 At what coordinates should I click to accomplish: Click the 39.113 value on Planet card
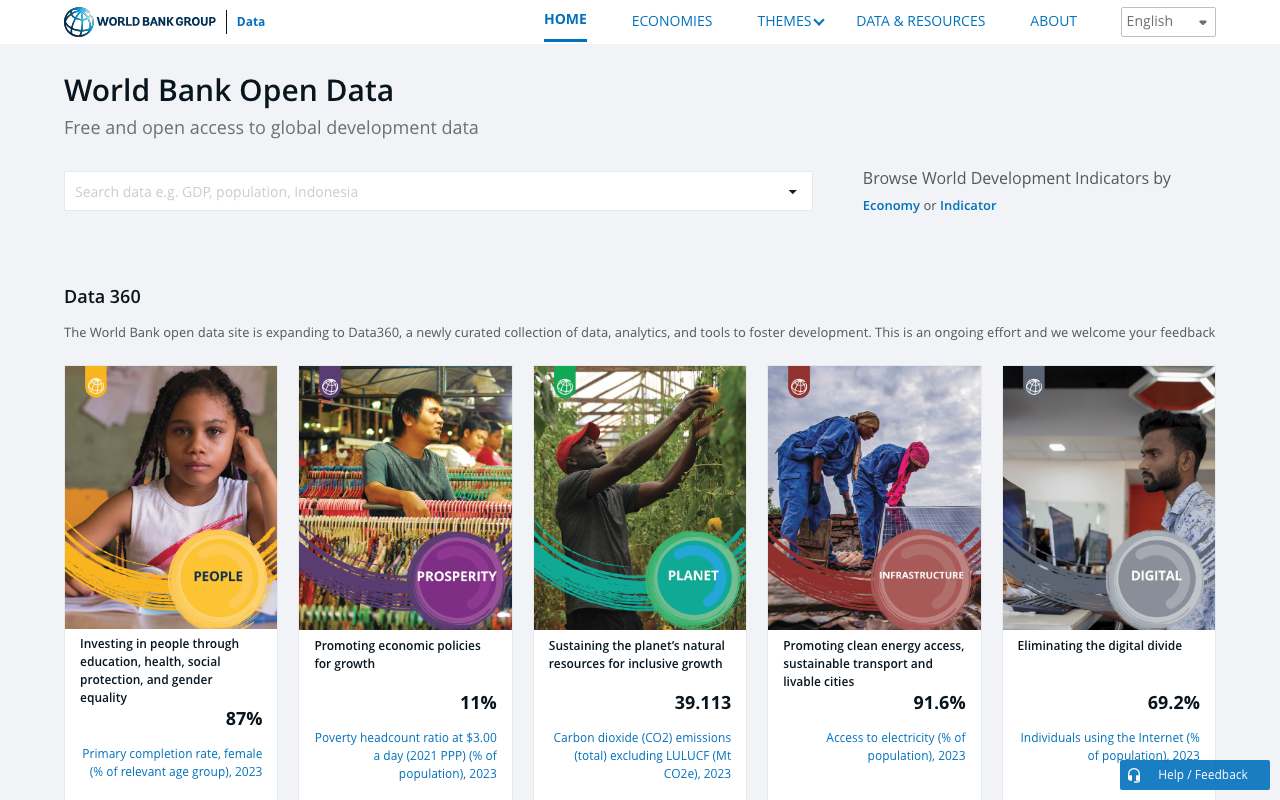coord(703,703)
